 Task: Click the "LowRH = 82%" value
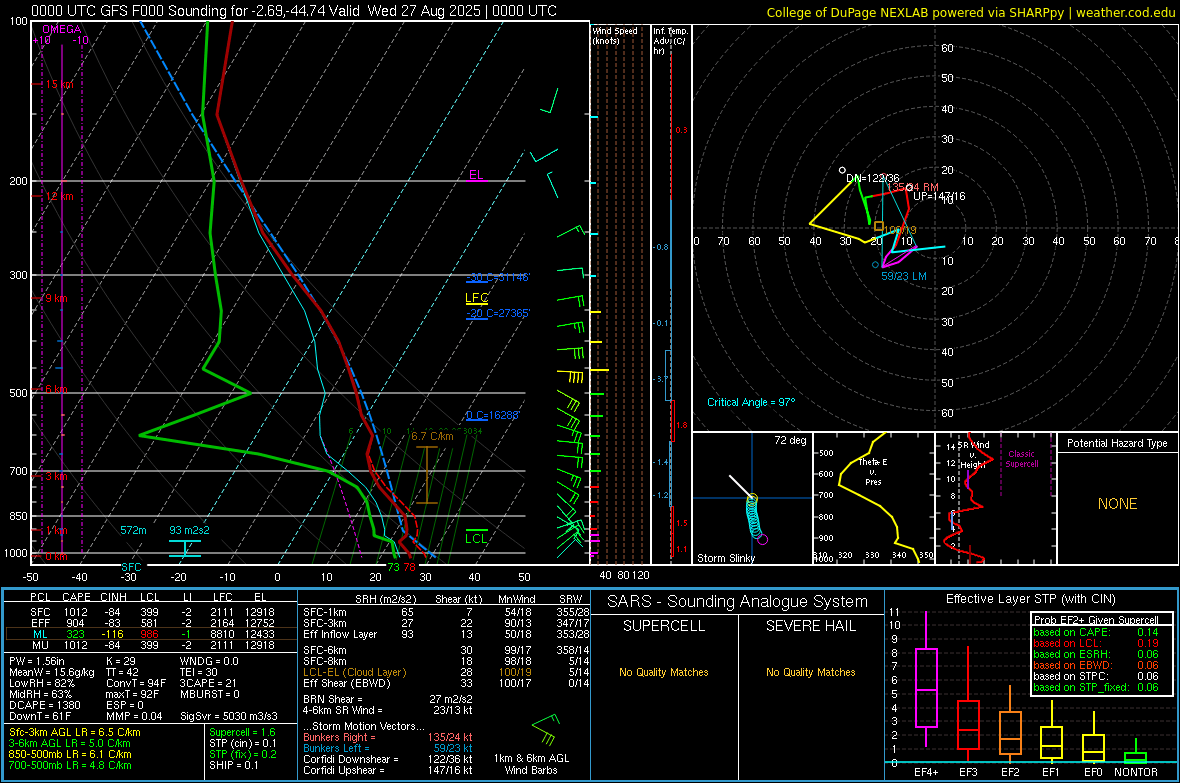41,683
